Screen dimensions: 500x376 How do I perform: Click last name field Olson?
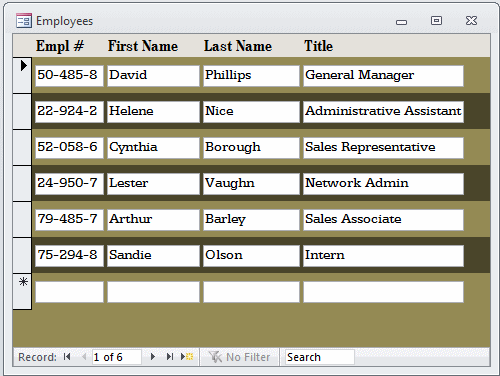click(251, 256)
